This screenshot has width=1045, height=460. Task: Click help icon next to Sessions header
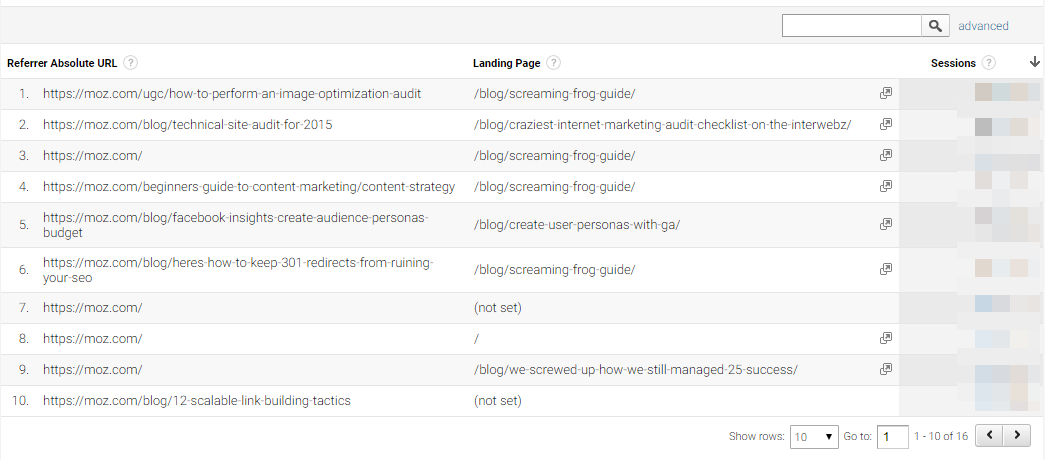(989, 63)
